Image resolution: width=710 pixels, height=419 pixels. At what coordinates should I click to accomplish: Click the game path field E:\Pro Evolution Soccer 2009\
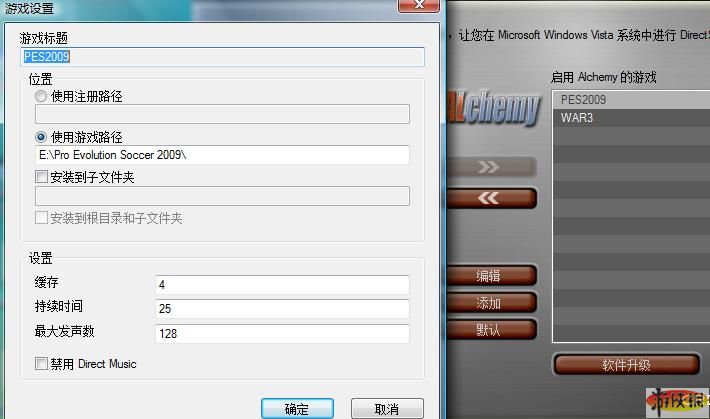222,155
